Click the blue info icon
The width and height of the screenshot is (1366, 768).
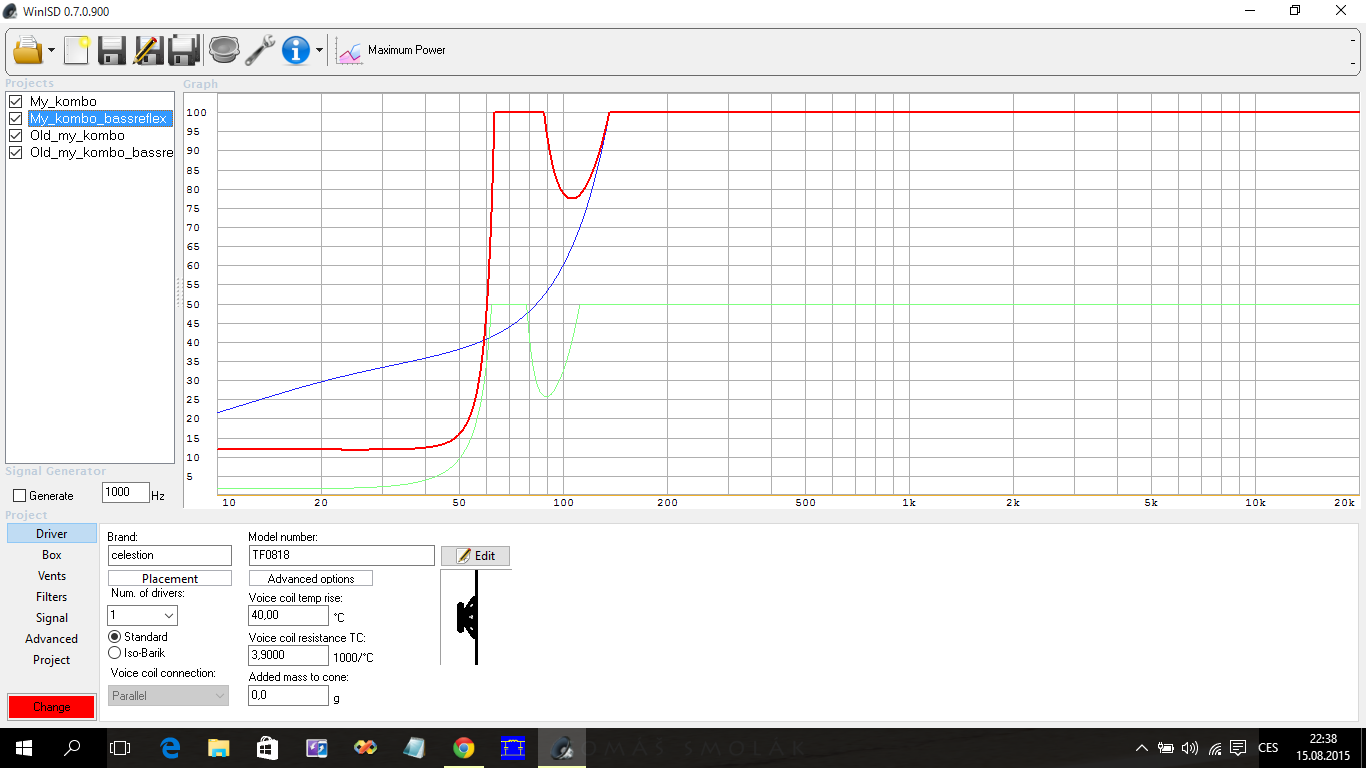(296, 50)
